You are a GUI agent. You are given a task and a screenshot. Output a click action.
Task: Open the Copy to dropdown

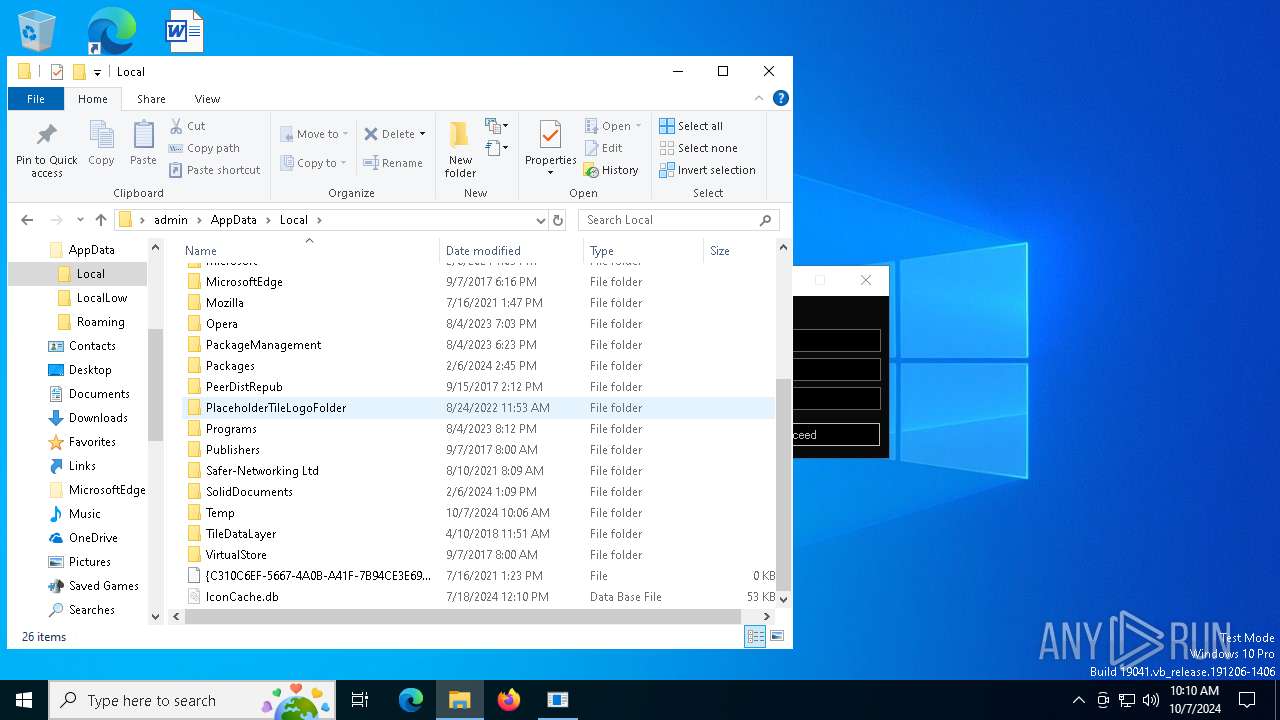(313, 163)
